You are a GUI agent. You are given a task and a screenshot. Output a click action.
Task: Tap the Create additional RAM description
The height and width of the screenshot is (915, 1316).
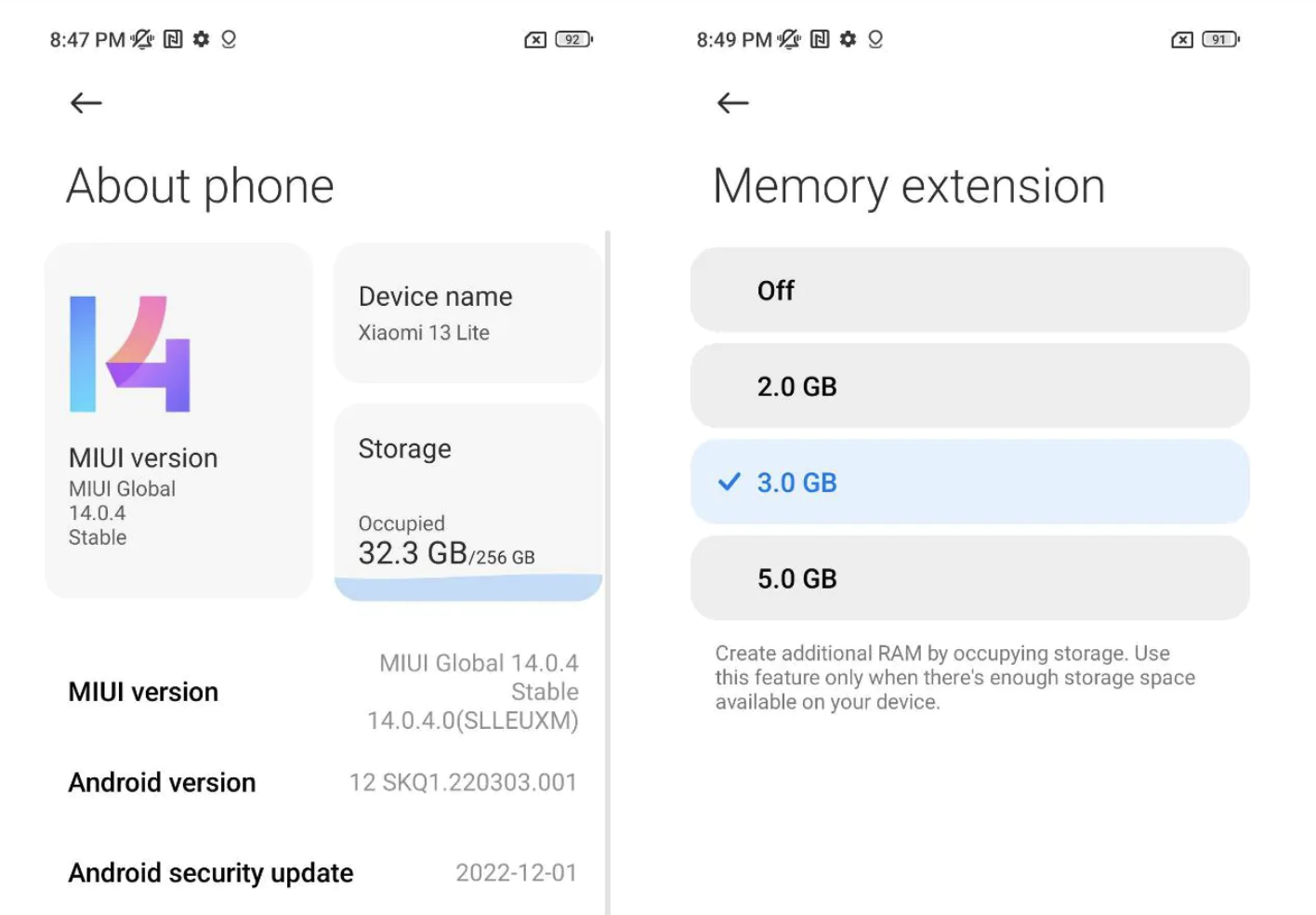coord(955,678)
